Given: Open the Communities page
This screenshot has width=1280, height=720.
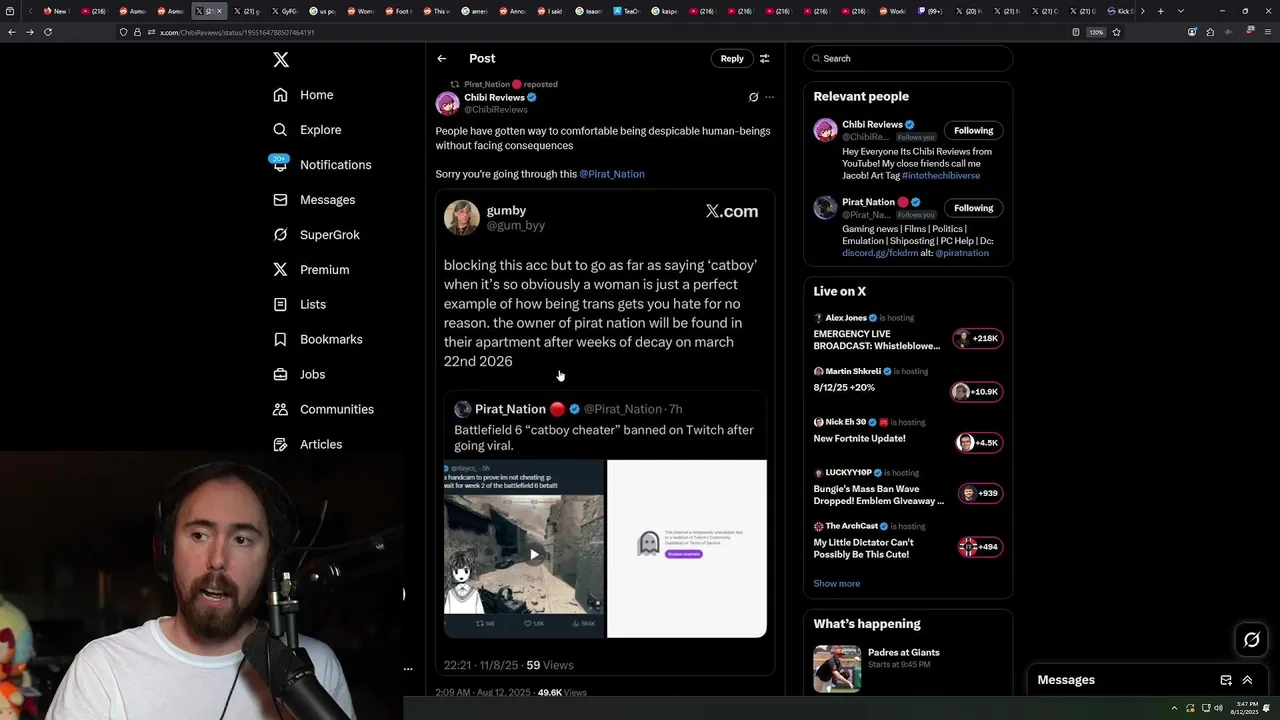Looking at the screenshot, I should 323,409.
